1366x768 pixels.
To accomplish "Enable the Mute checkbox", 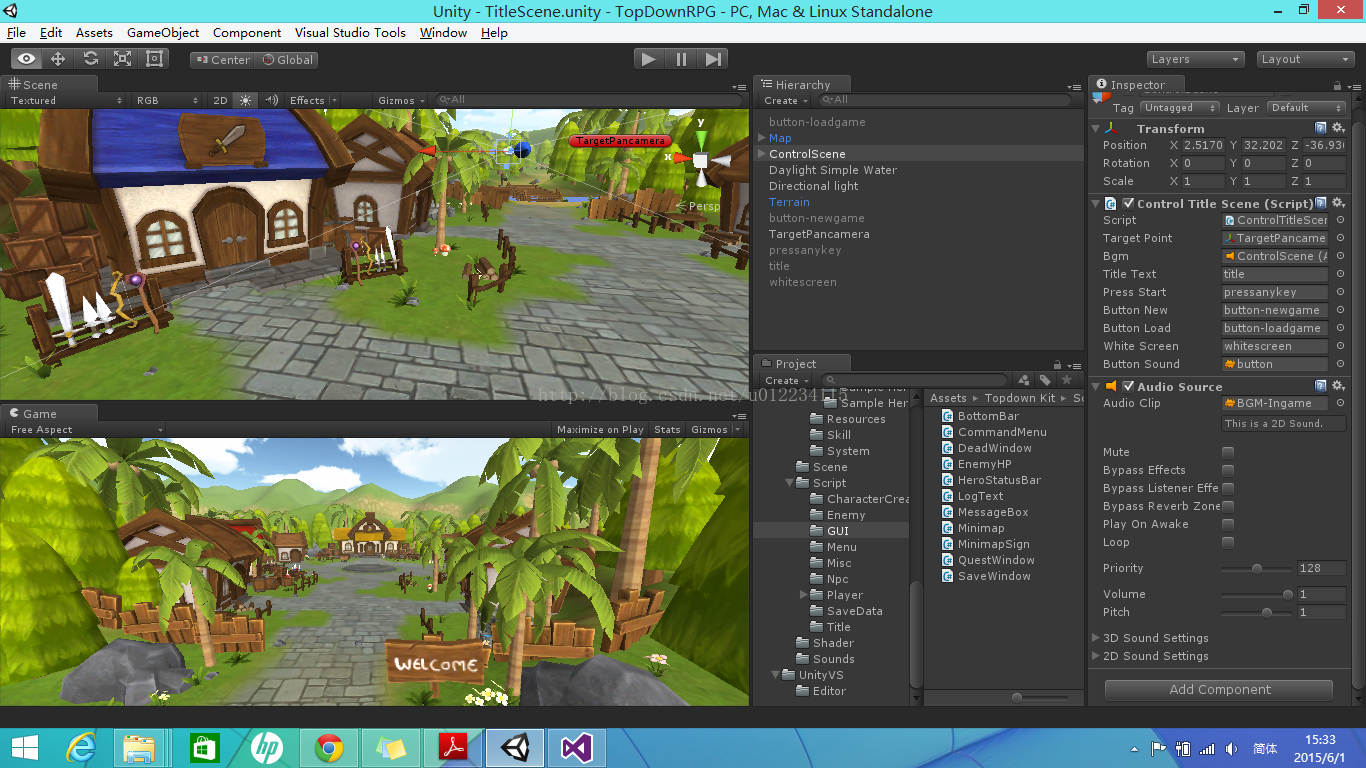I will (1228, 452).
